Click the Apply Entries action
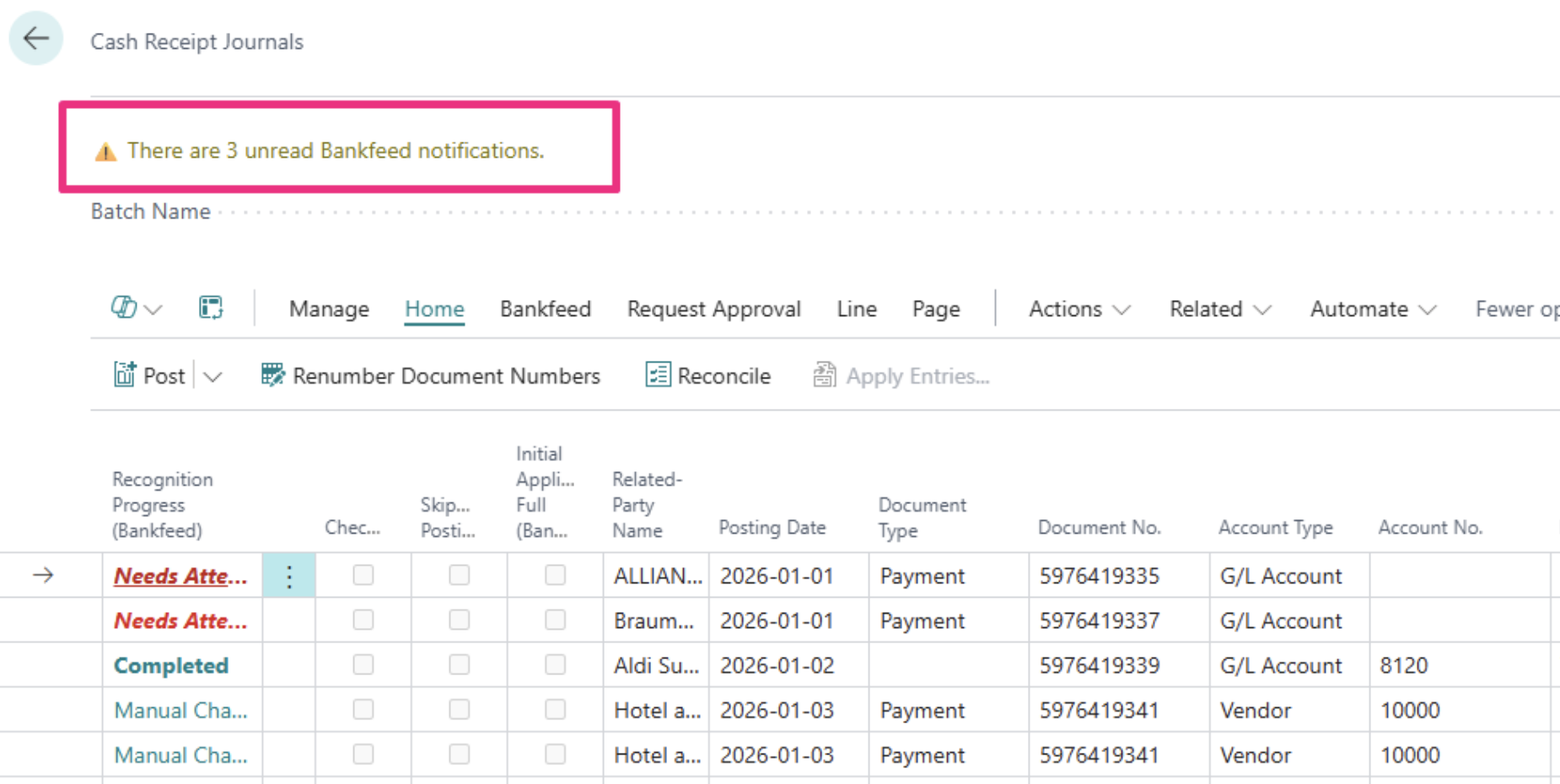This screenshot has width=1560, height=784. coord(901,375)
